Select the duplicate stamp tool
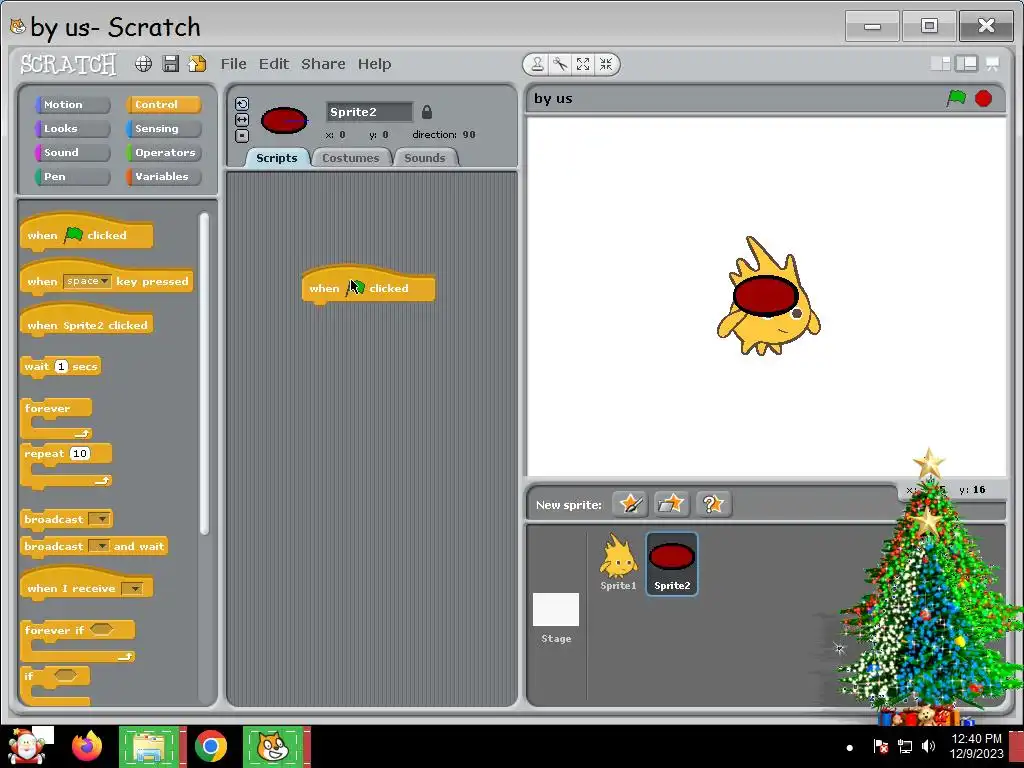 coord(537,64)
